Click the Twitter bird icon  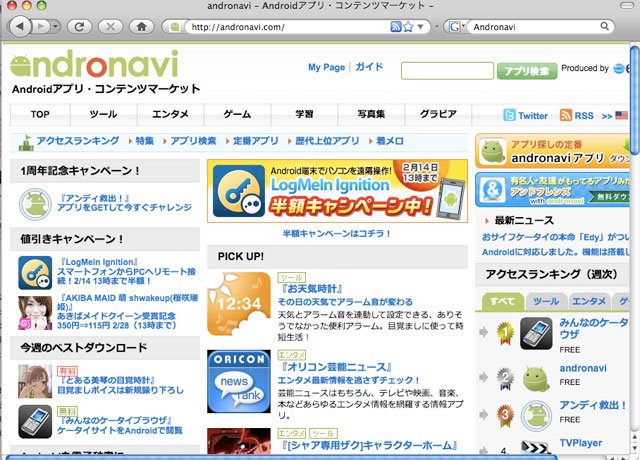click(509, 116)
